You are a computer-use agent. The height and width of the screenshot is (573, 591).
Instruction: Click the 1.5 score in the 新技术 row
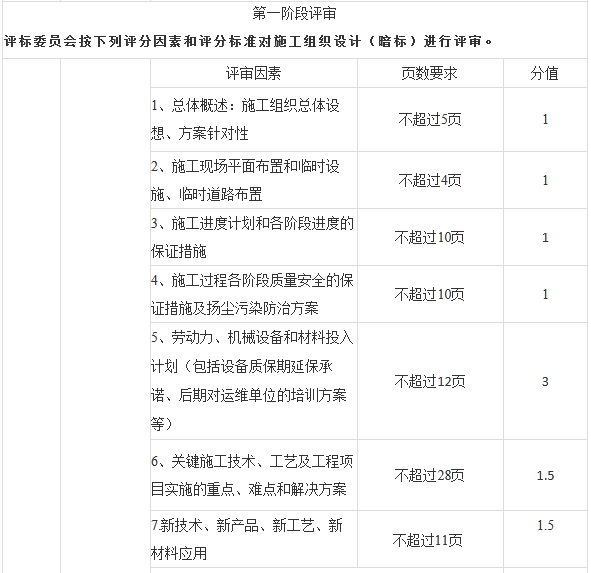(545, 525)
